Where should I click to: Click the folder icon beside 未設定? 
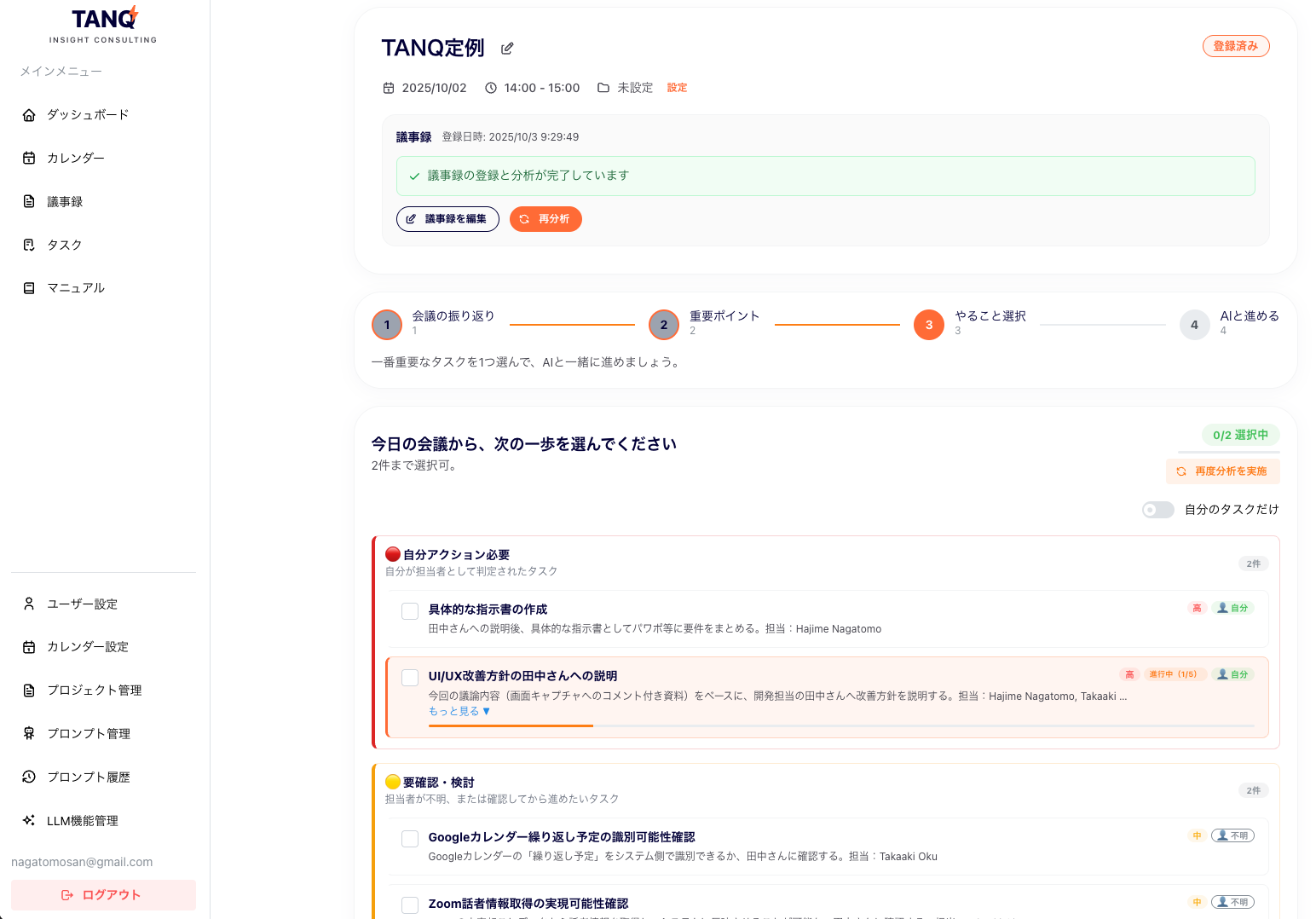603,88
